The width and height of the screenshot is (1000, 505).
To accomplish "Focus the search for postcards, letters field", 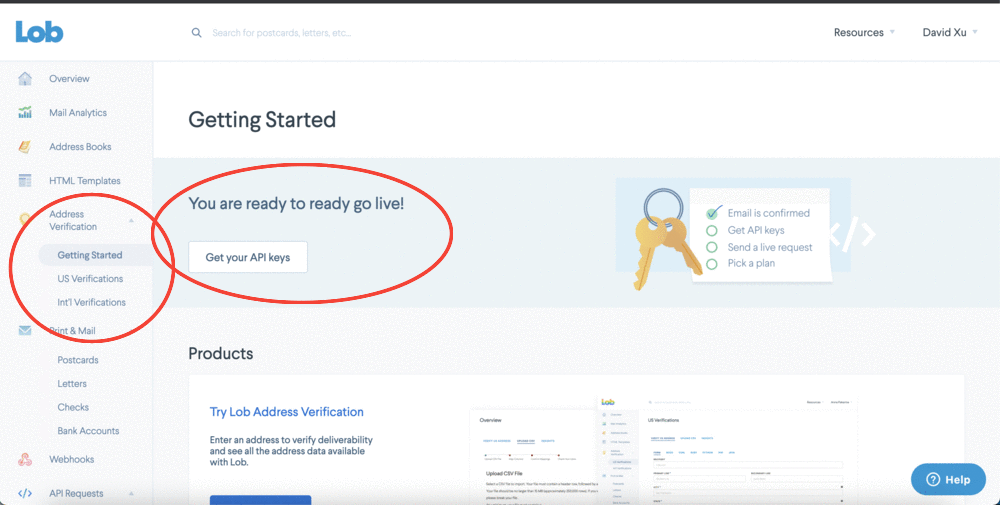I will [281, 32].
